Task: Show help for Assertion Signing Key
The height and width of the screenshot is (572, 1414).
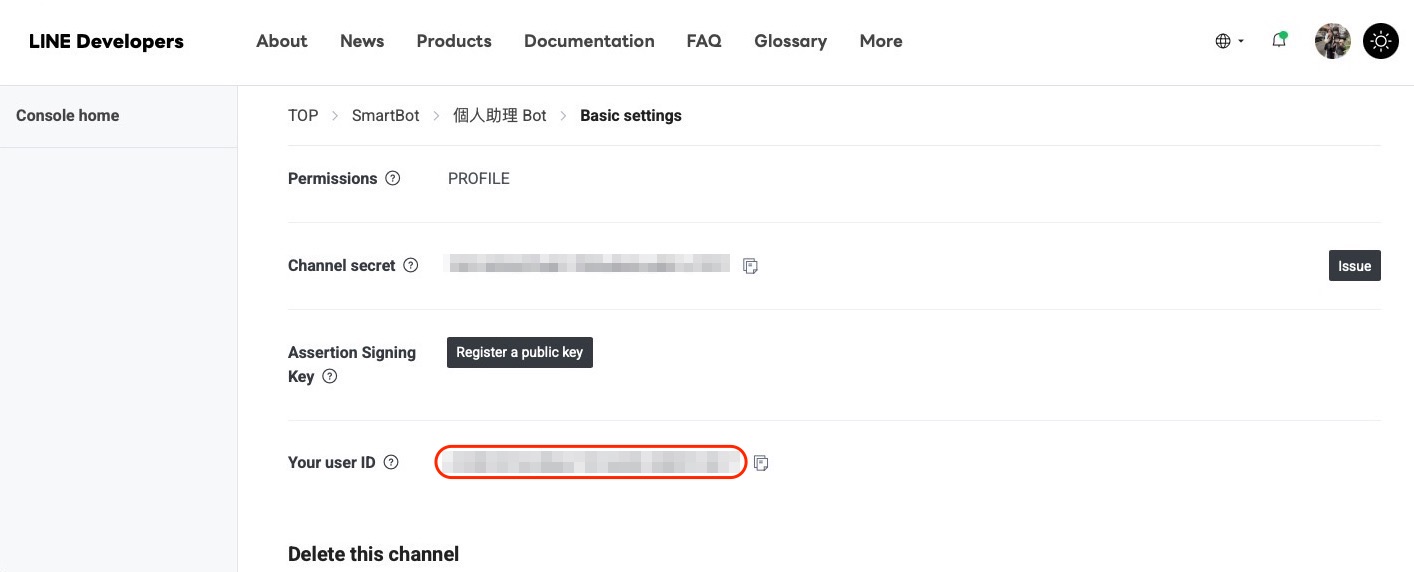Action: coord(329,377)
